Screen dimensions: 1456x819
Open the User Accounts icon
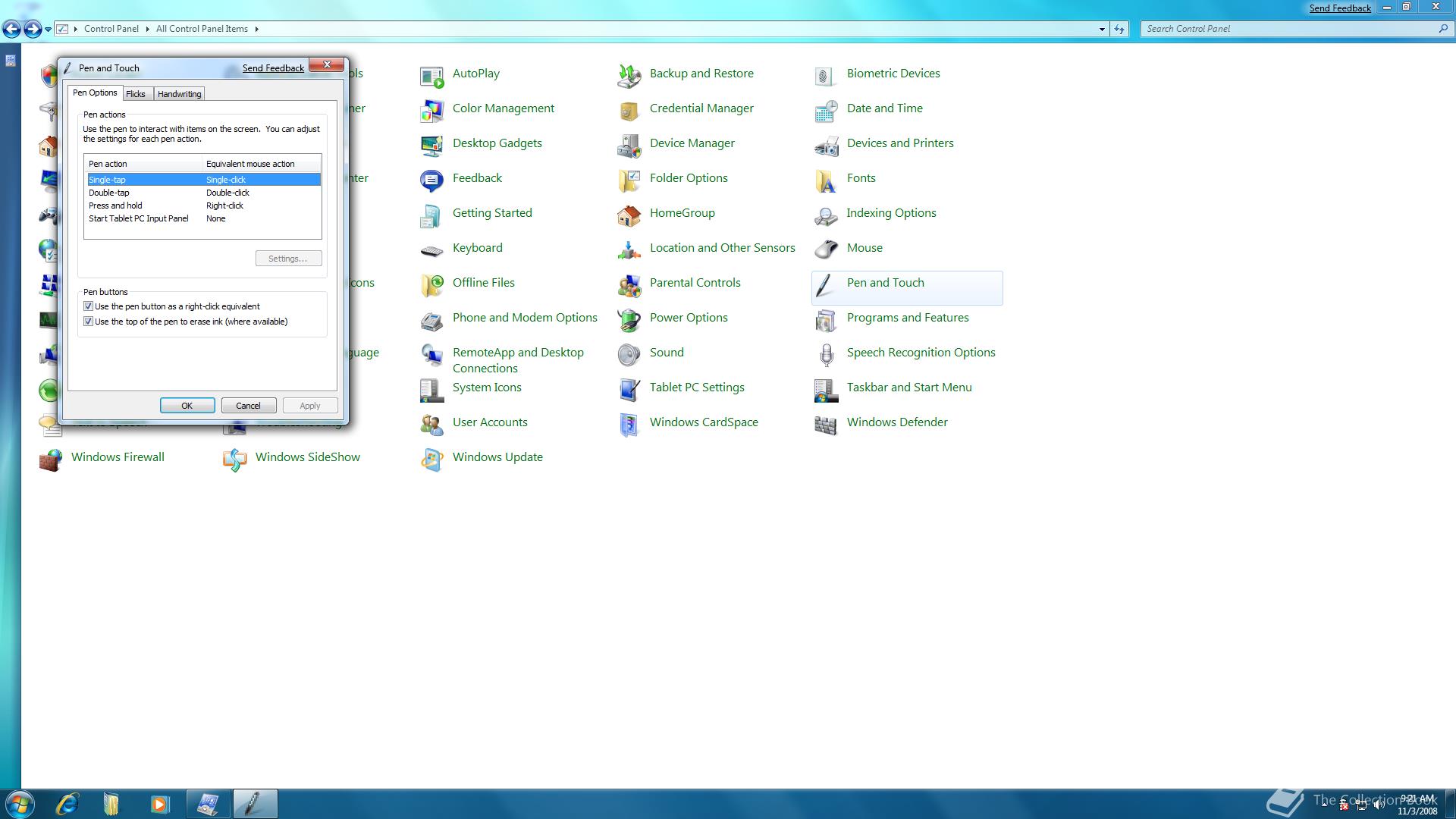click(431, 425)
